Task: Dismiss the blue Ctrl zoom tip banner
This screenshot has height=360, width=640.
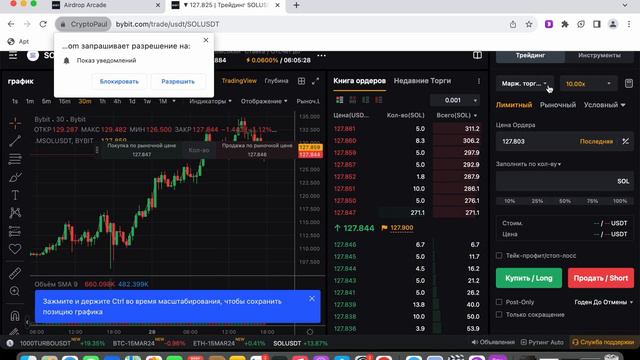Action: (312, 299)
